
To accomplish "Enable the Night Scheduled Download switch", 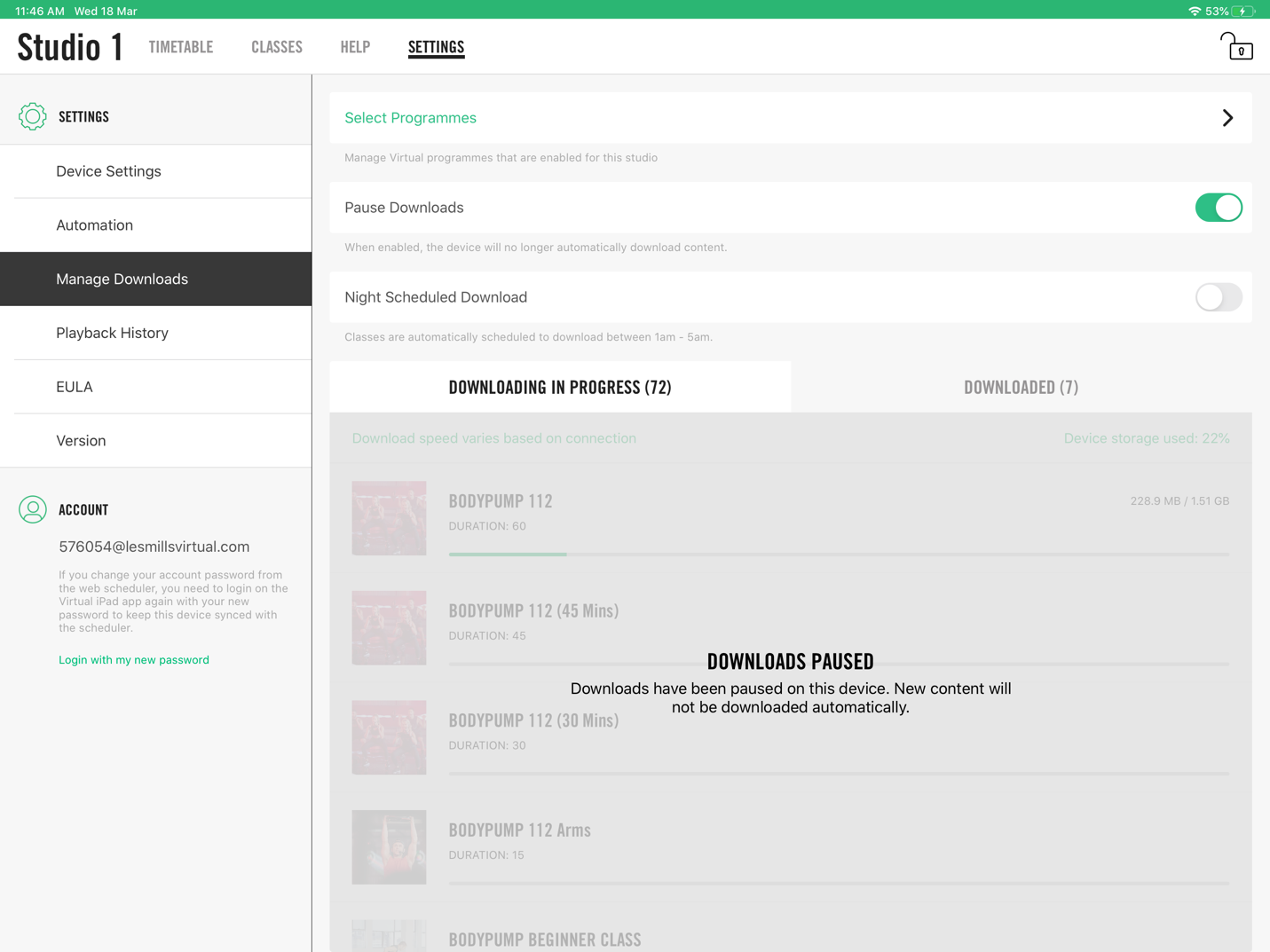I will [x=1219, y=297].
